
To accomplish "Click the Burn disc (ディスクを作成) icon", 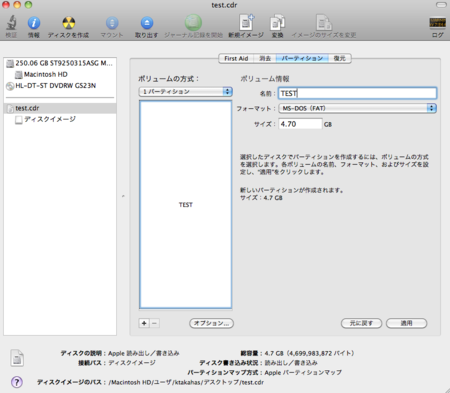I will [69, 23].
